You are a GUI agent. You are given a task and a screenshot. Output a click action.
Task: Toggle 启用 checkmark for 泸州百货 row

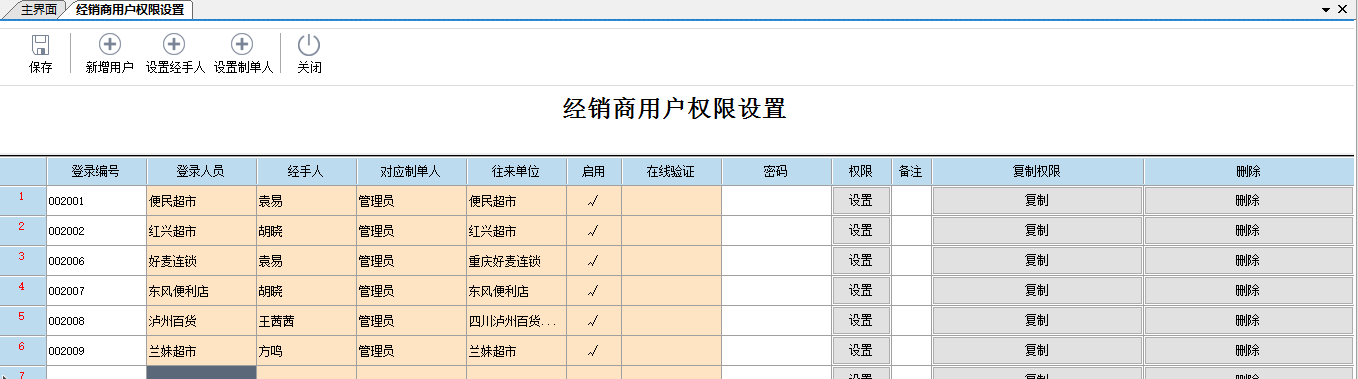[594, 321]
